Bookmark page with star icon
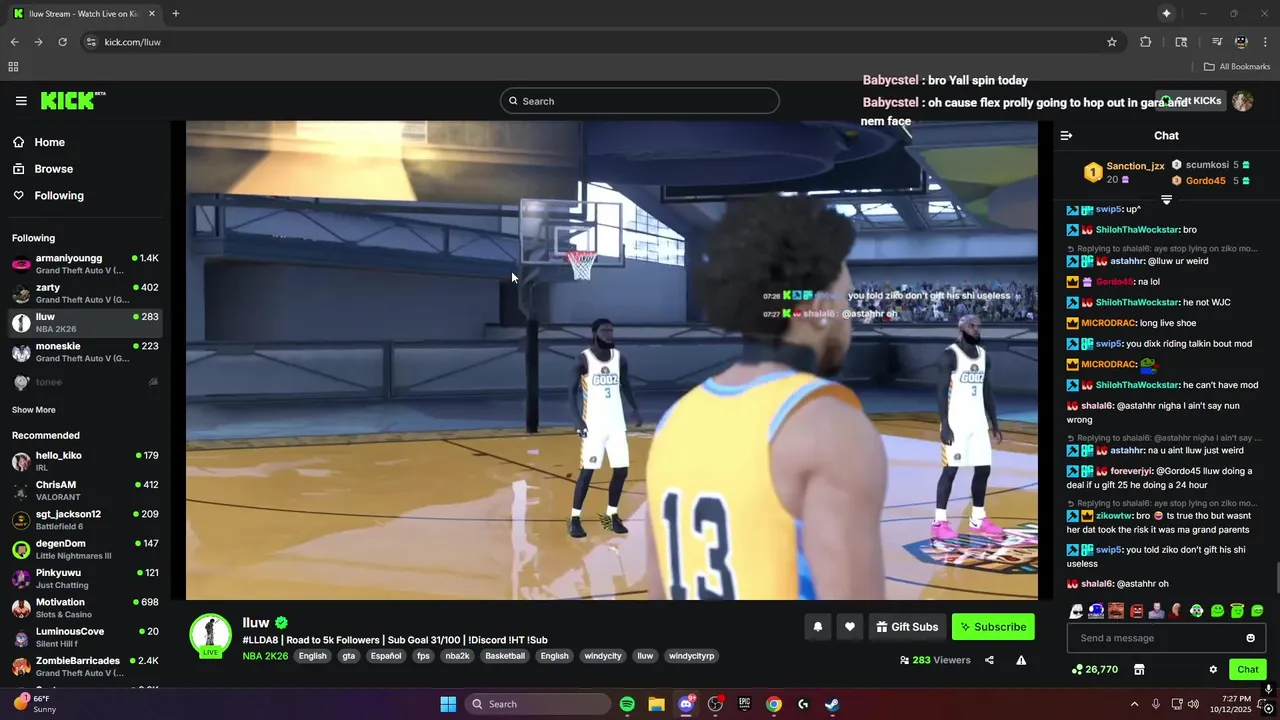Image resolution: width=1280 pixels, height=720 pixels. coord(1111,42)
